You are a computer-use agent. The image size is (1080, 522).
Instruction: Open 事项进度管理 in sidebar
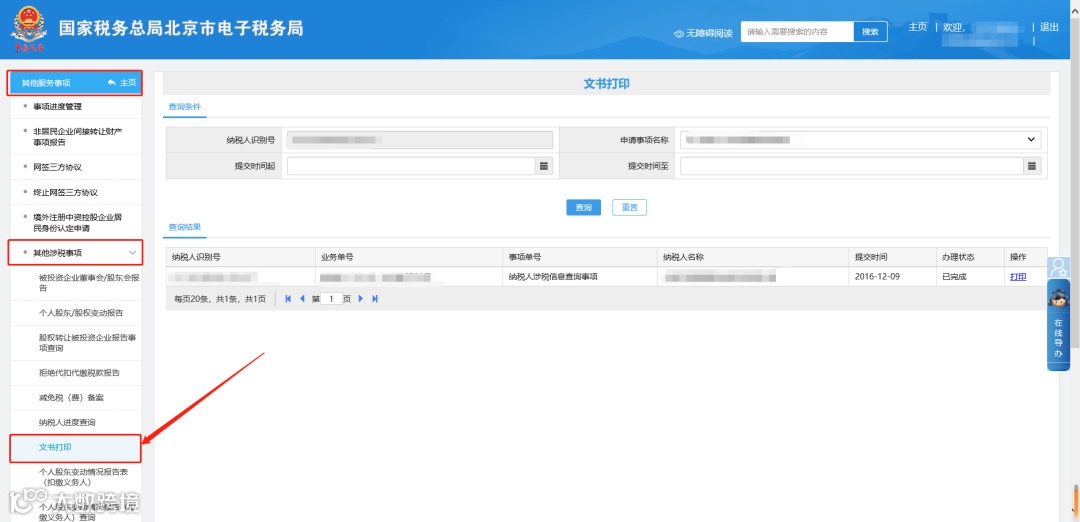76,107
